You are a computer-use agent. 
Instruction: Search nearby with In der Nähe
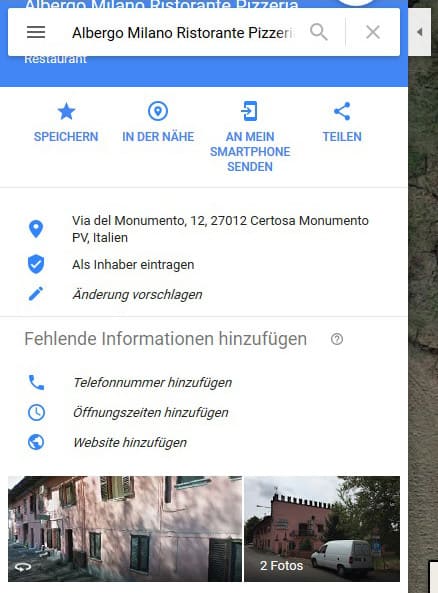(x=158, y=122)
